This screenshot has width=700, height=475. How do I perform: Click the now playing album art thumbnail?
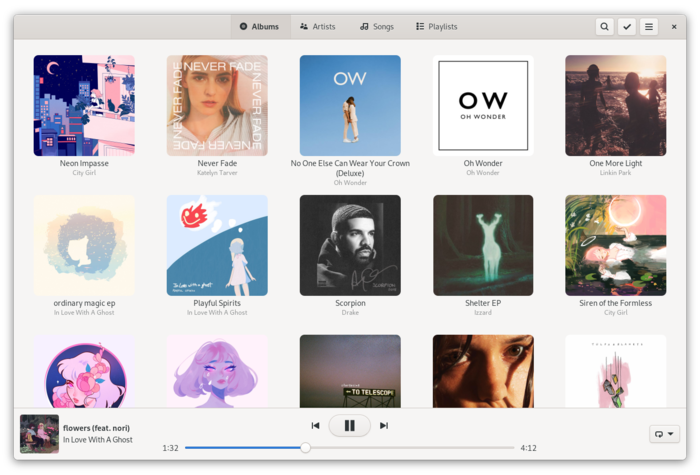point(39,434)
